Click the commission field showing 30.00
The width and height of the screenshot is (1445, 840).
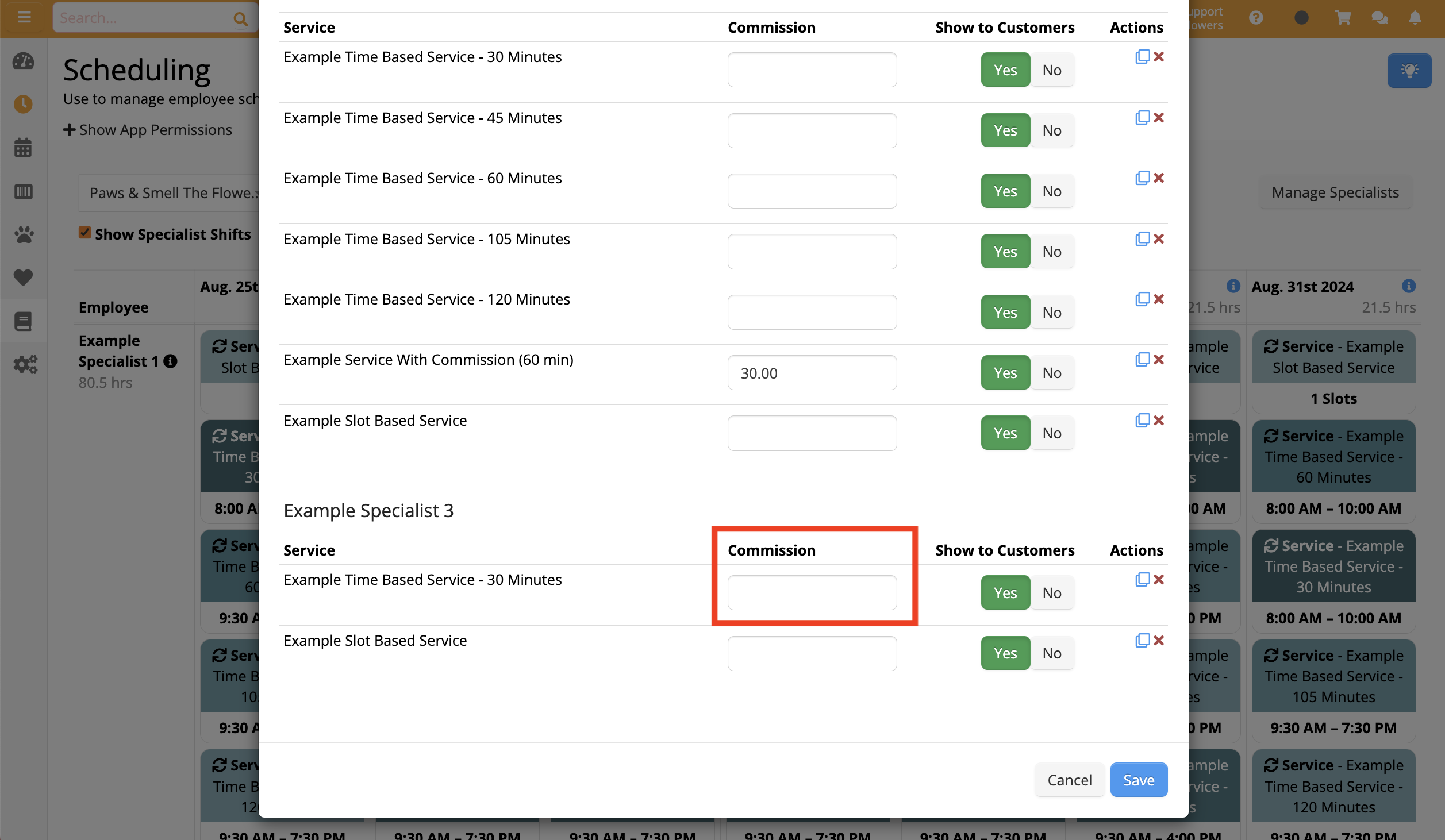pyautogui.click(x=812, y=373)
